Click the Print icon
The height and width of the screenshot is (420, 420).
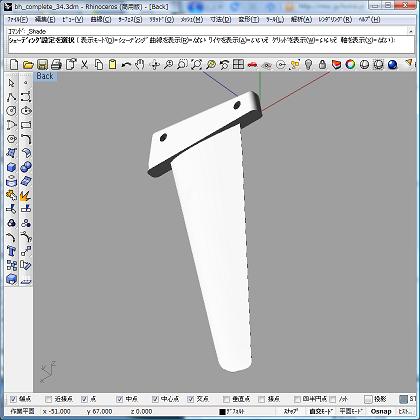coord(56,64)
